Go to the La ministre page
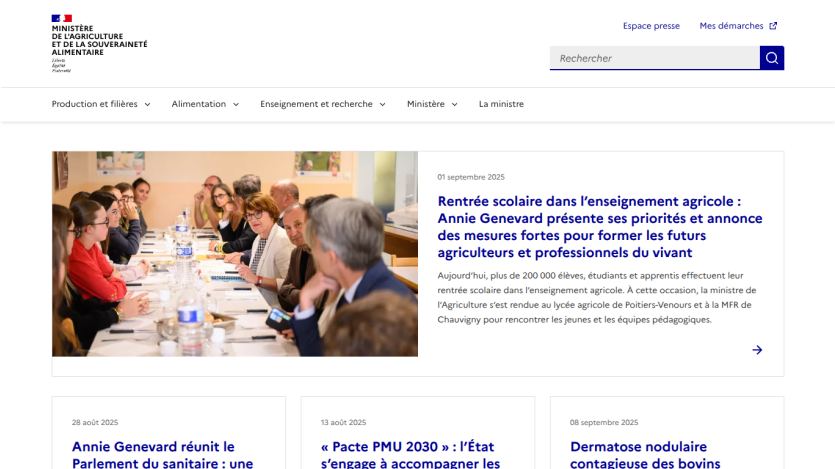This screenshot has width=835, height=469. pyautogui.click(x=501, y=104)
